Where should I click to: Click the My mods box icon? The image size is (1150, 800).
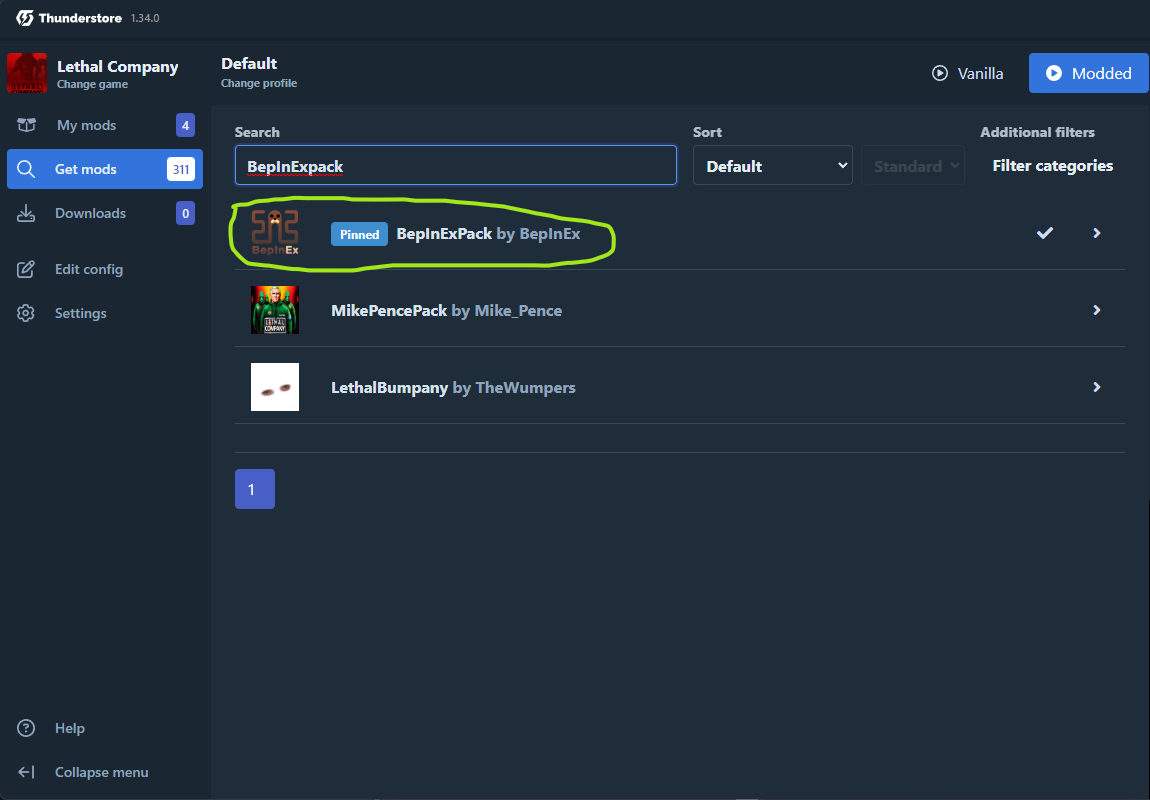(x=26, y=125)
